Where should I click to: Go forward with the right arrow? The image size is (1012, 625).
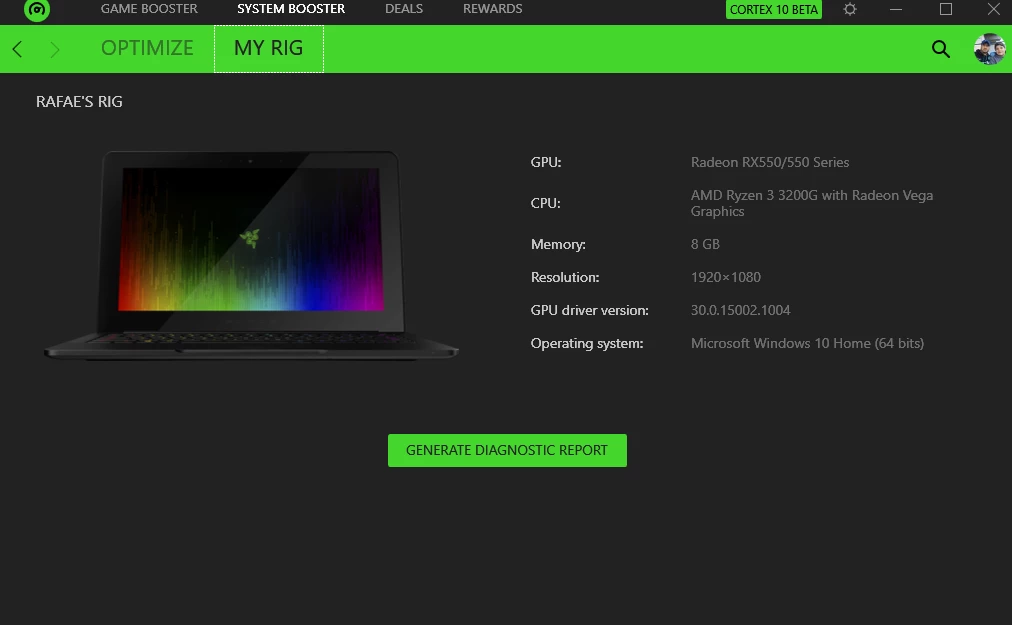point(54,49)
